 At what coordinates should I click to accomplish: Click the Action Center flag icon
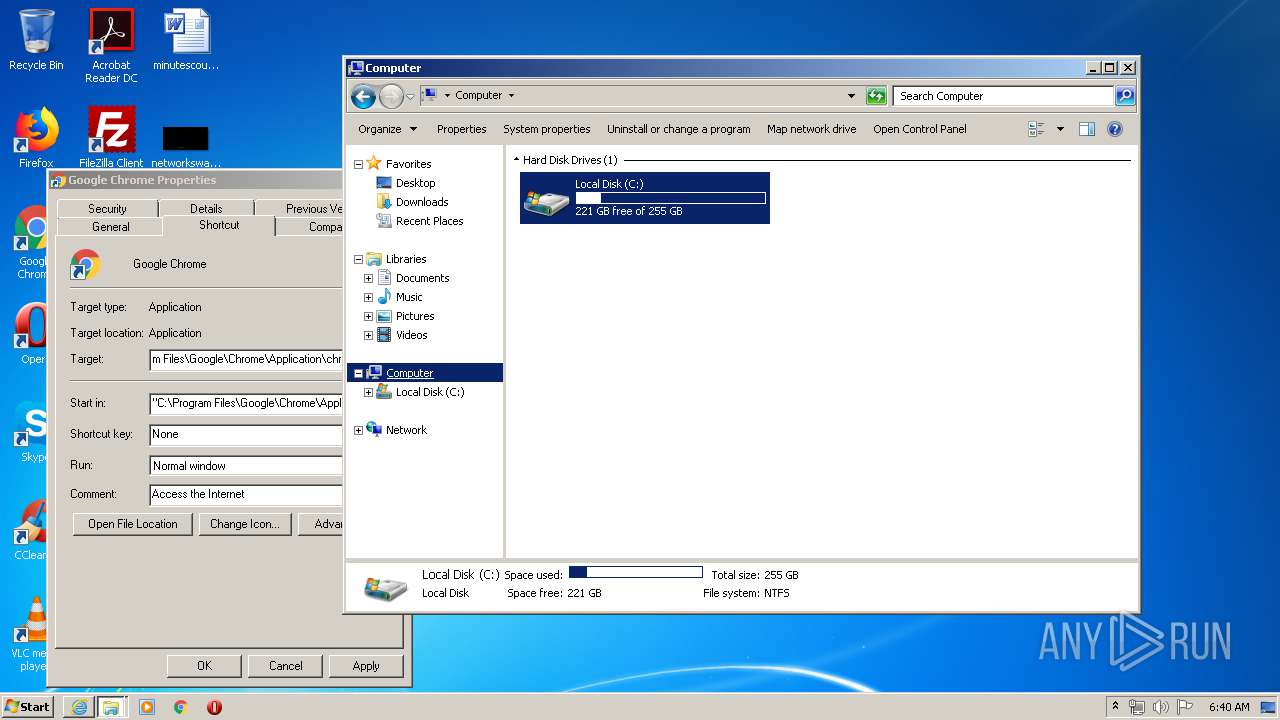tap(1185, 707)
